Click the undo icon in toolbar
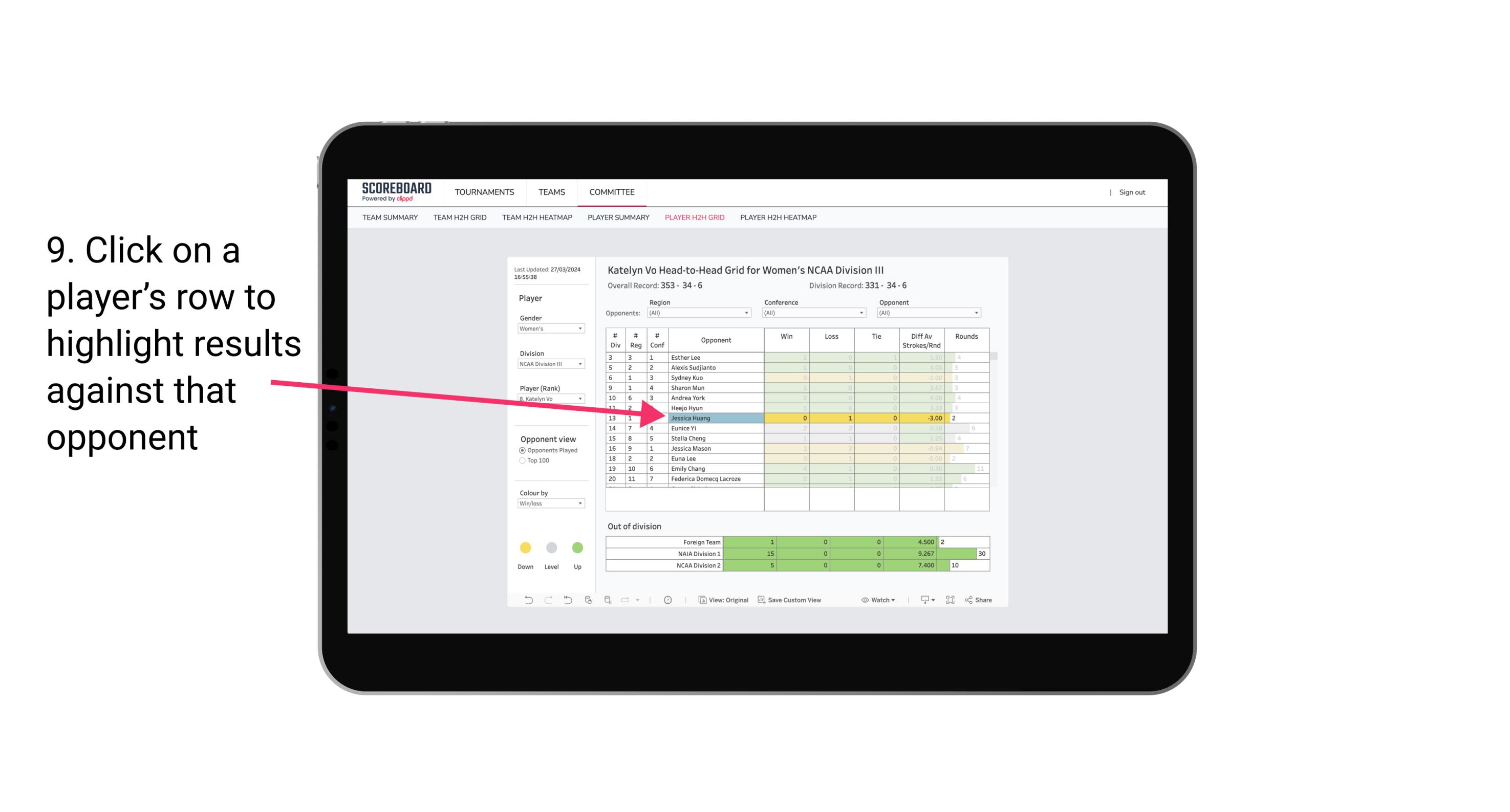This screenshot has height=812, width=1510. pos(525,600)
